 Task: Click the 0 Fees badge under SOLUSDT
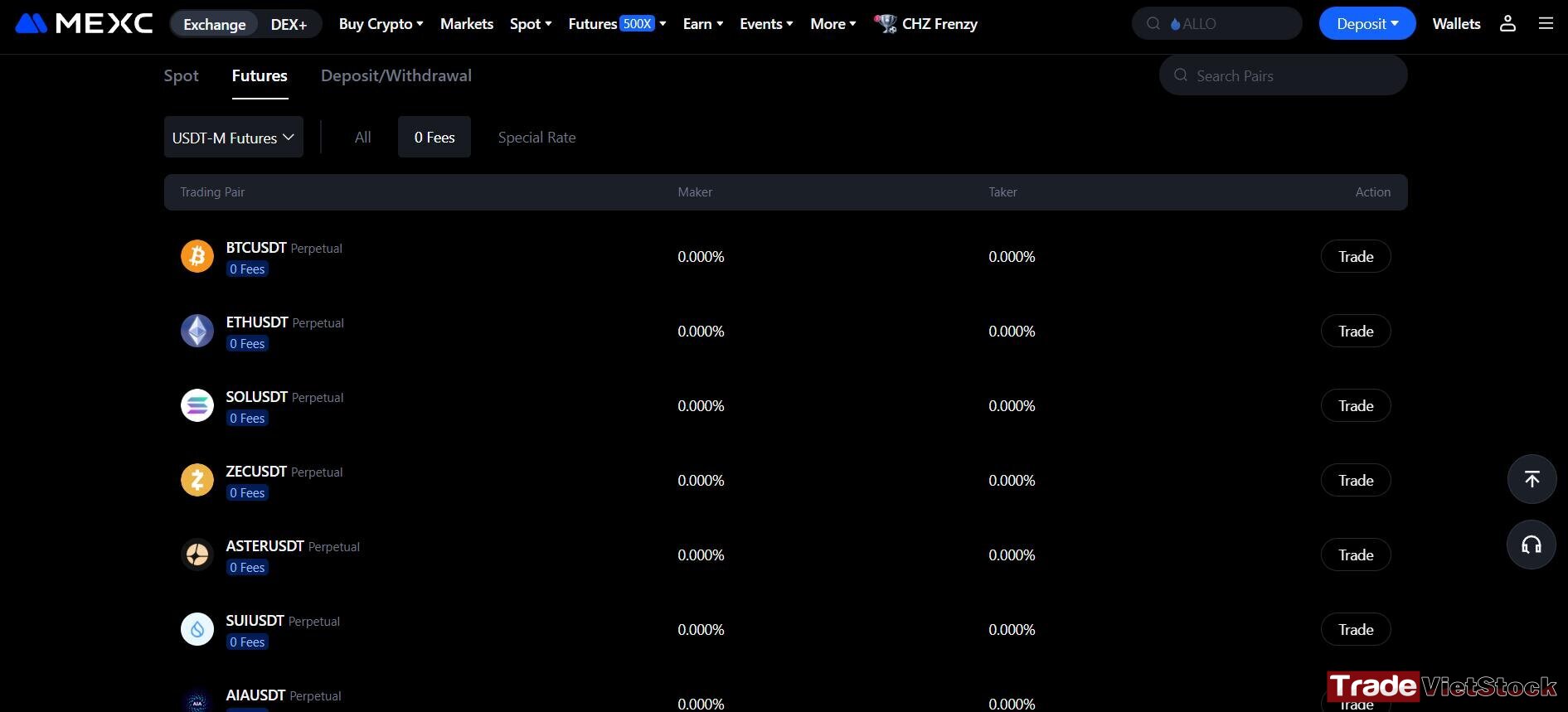point(247,418)
